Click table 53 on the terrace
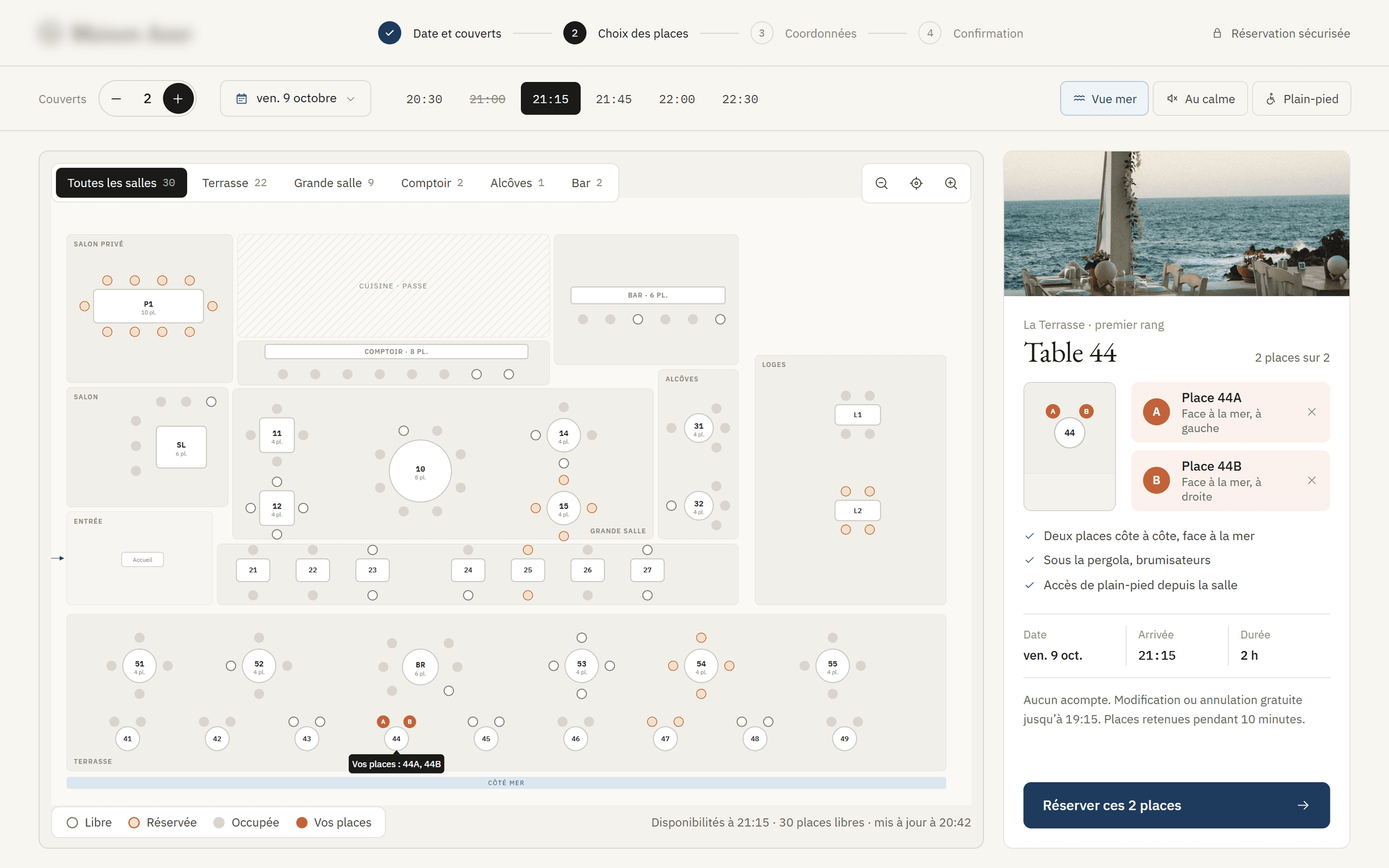The height and width of the screenshot is (868, 1389). point(582,666)
